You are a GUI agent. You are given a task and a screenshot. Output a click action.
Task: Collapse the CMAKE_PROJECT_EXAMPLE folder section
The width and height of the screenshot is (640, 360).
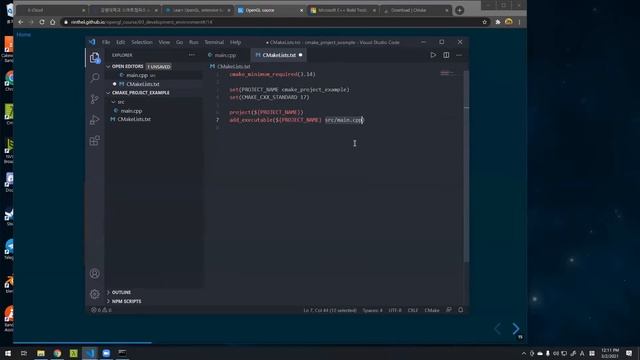108,93
